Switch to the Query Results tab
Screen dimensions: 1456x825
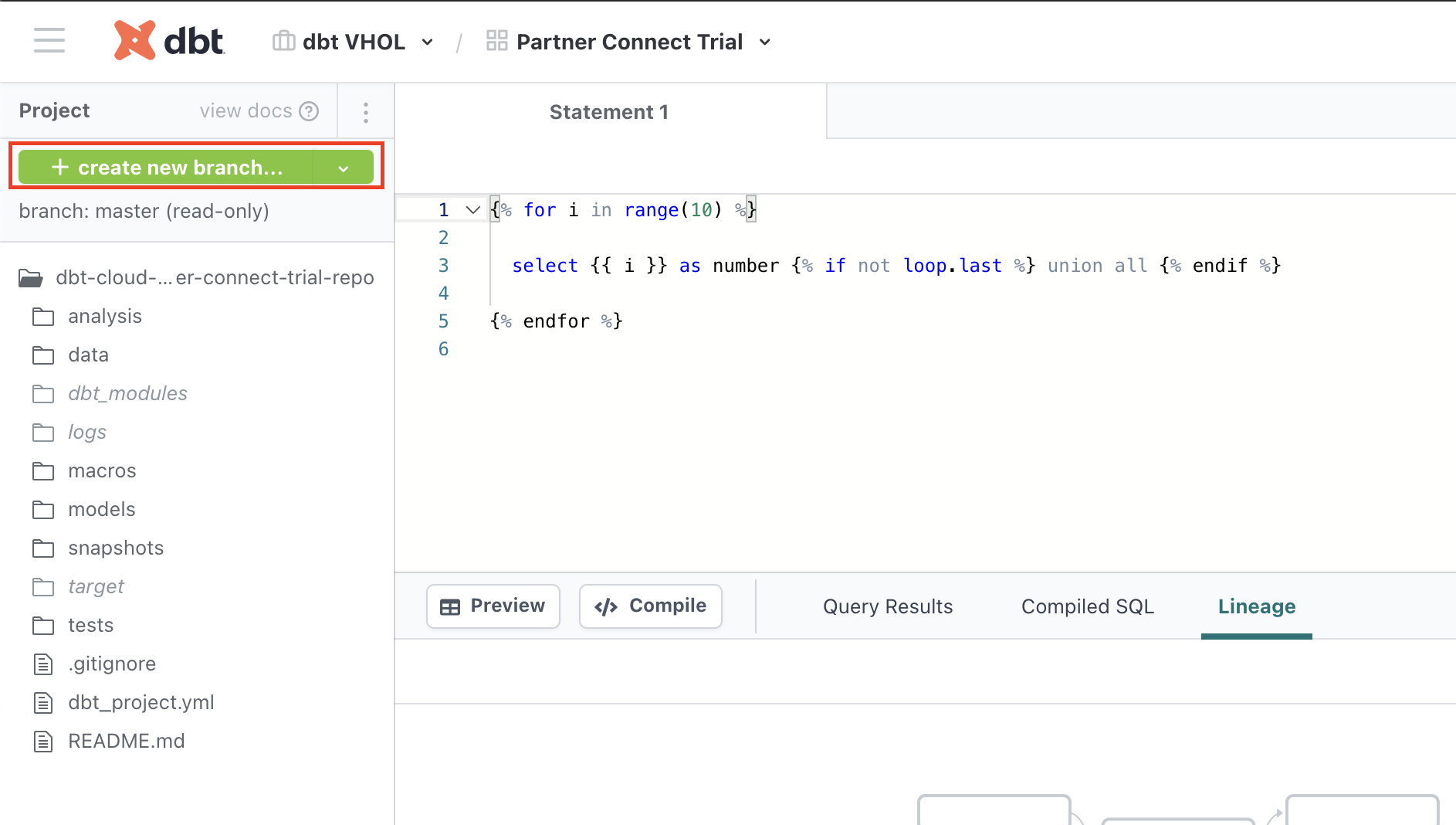click(887, 606)
